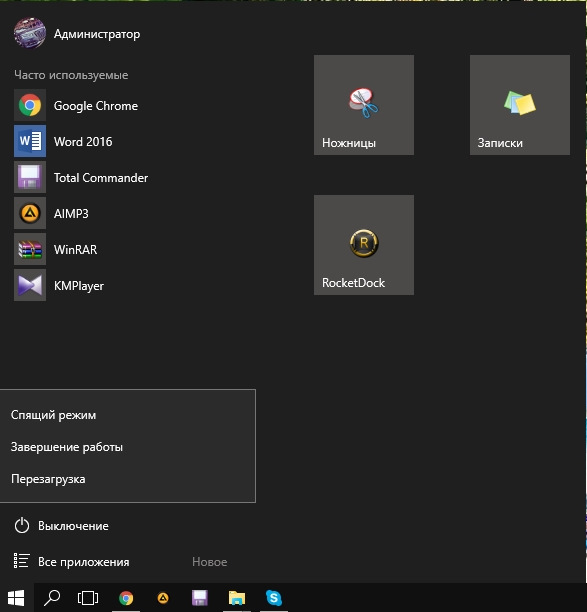Select Перезагрузка to restart
This screenshot has height=612, width=587.
(128, 479)
